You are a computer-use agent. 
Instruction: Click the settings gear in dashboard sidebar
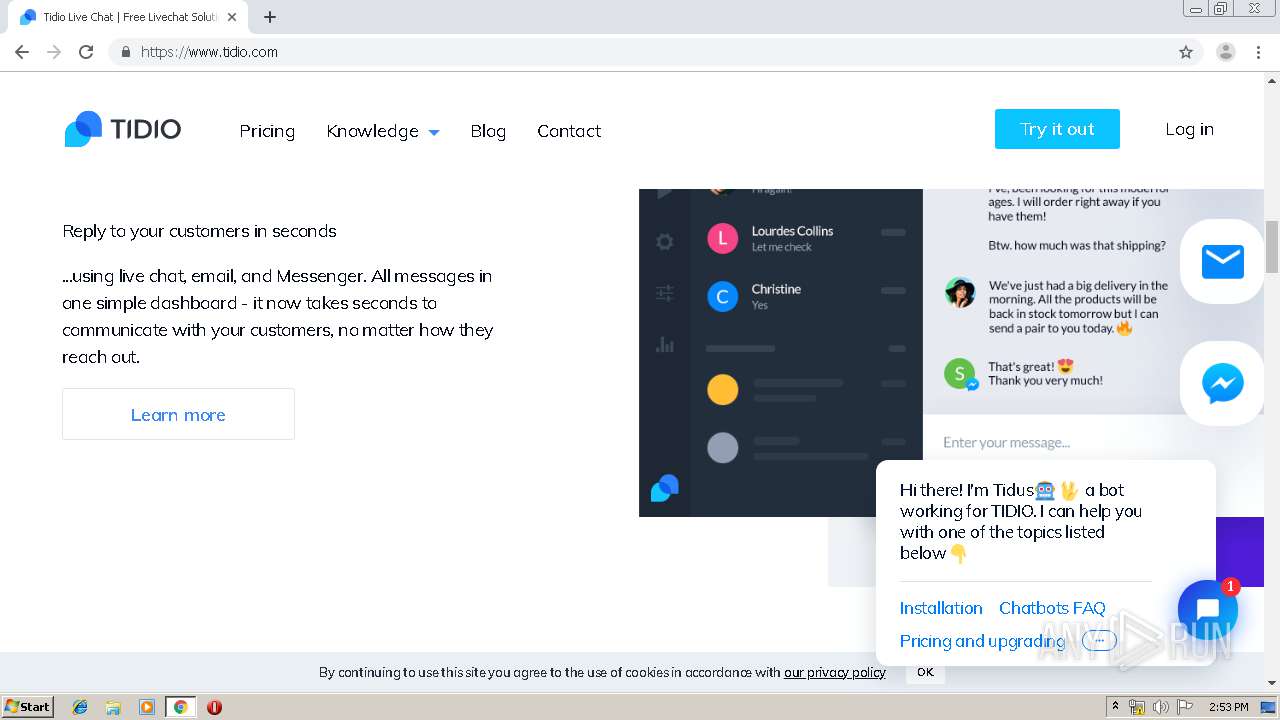[x=665, y=241]
